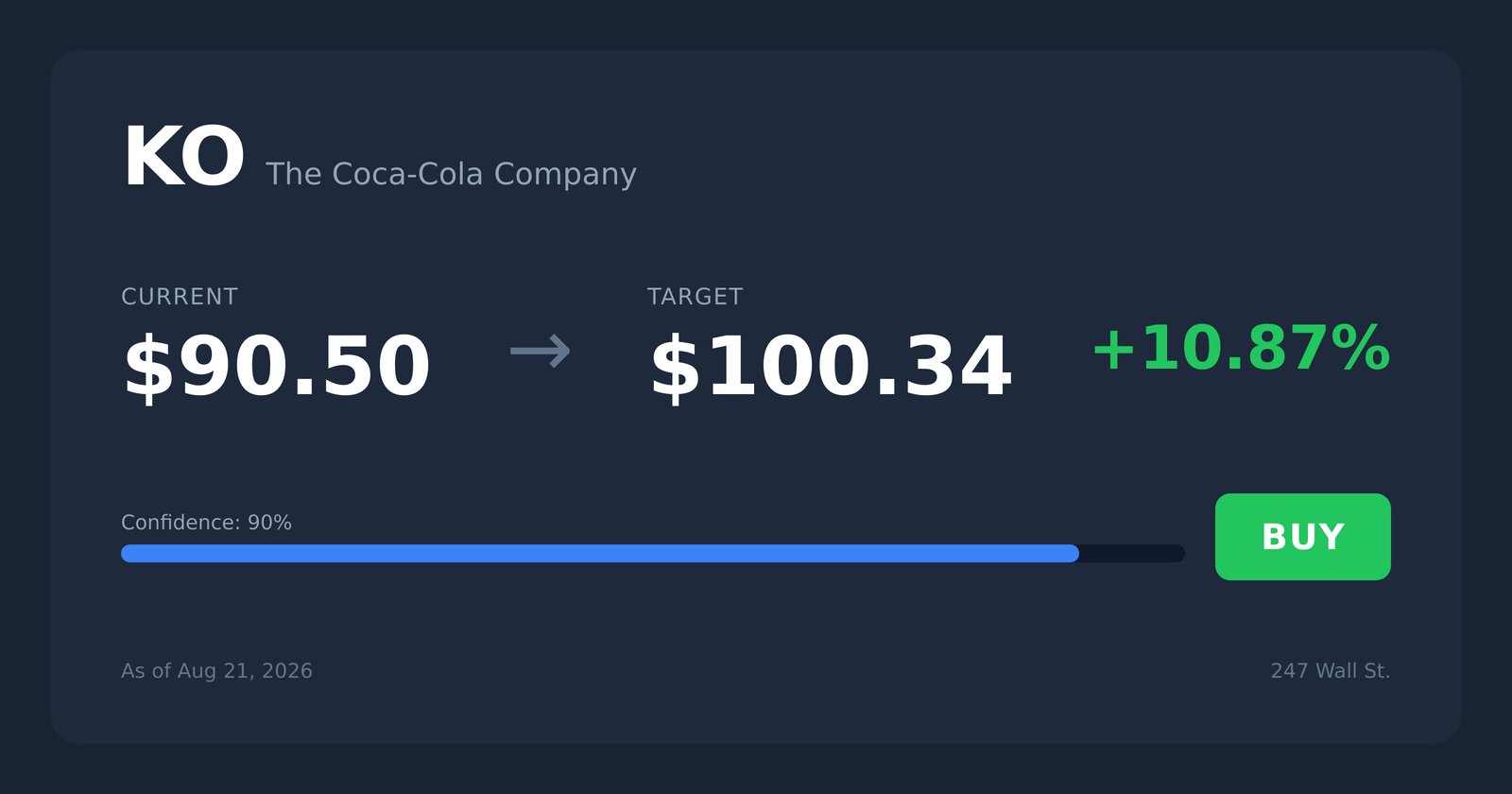Click the 2026 year in the footer date
Screen dimensions: 1512x794
coord(286,671)
